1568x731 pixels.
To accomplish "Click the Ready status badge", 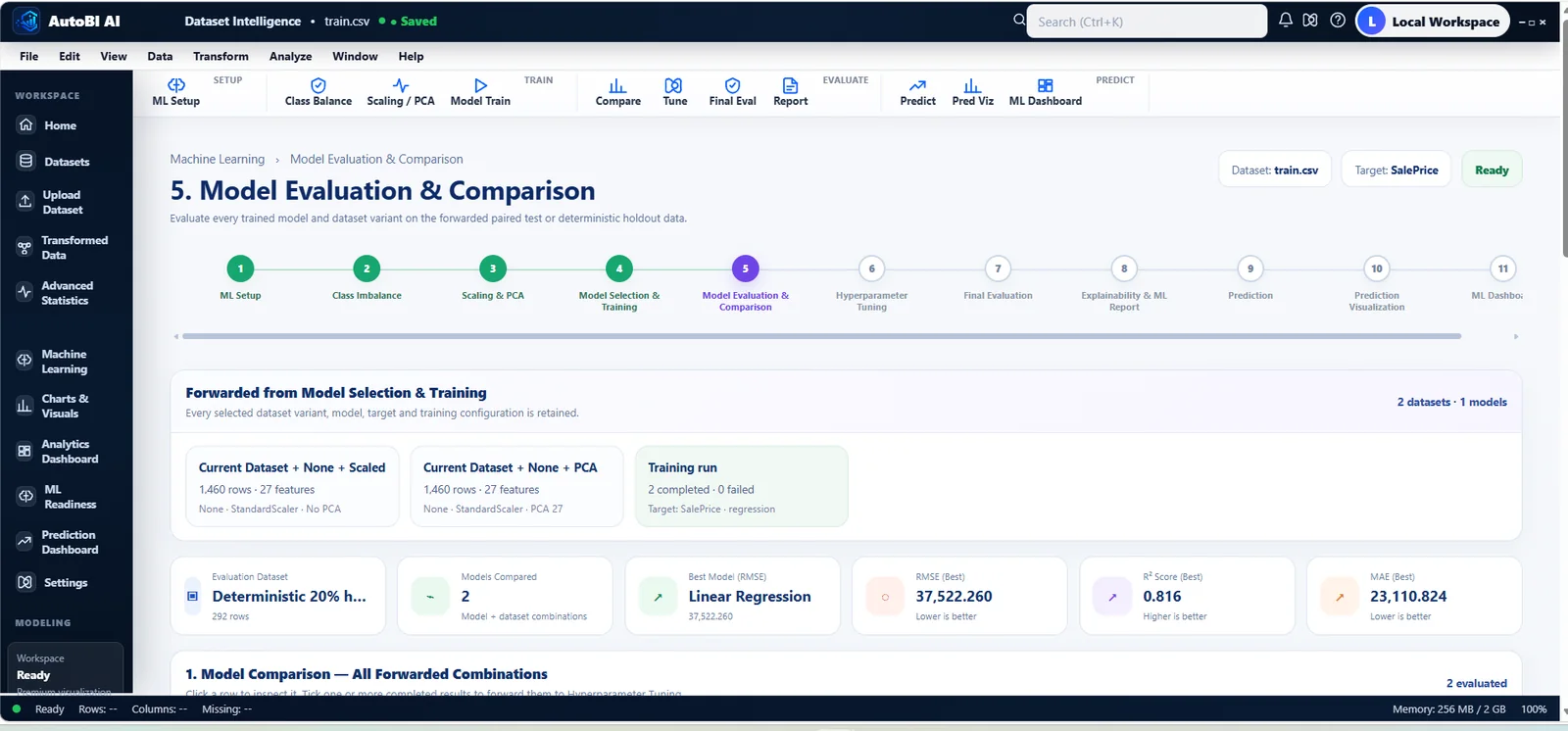I will tap(1492, 170).
